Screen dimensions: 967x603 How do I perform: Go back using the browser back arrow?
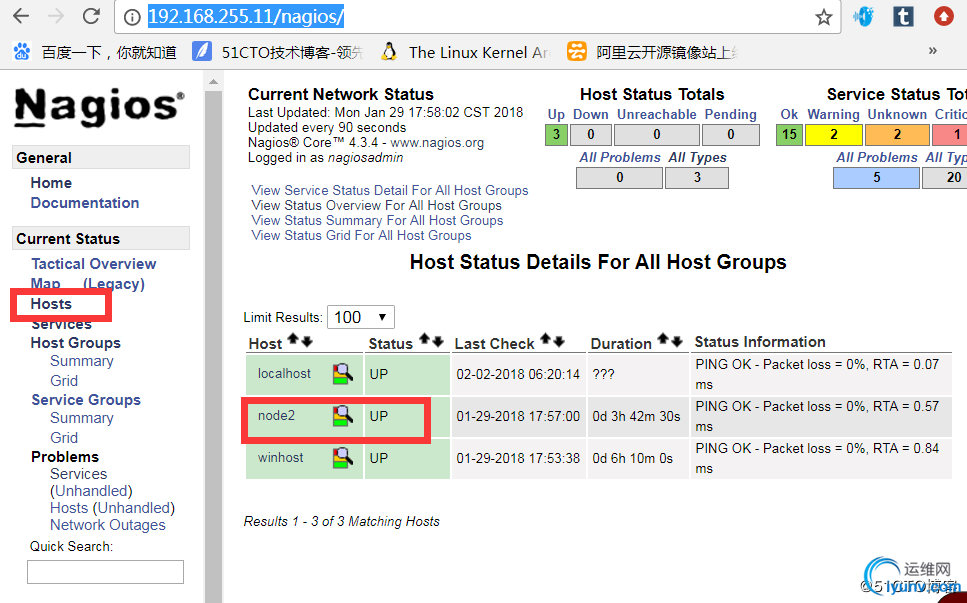pos(21,16)
